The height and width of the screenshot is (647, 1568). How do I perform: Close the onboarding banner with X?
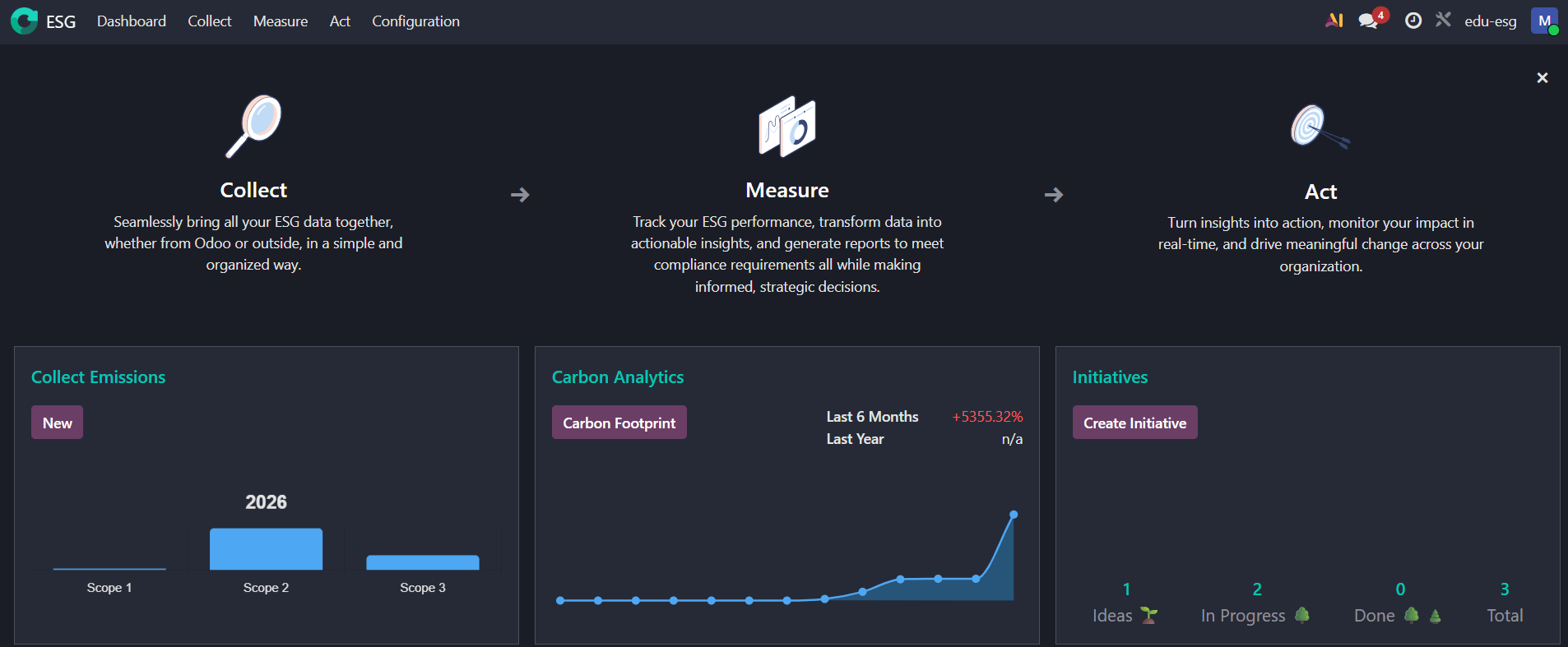point(1542,77)
